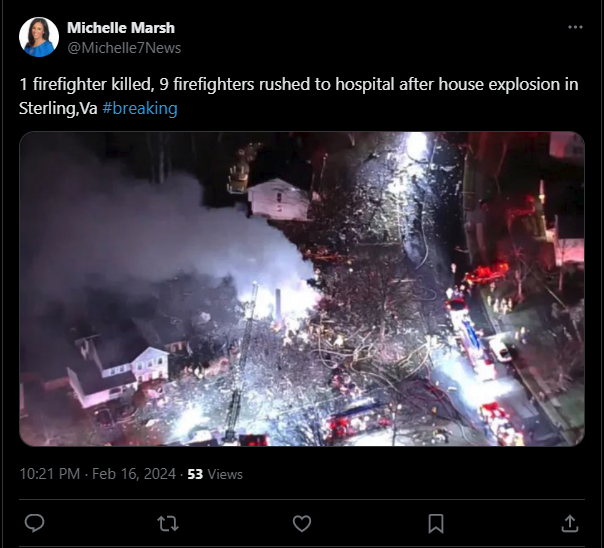Viewport: 604px width, 548px height.
Task: Click the Feb 16, 2024 date
Action: coord(134,474)
